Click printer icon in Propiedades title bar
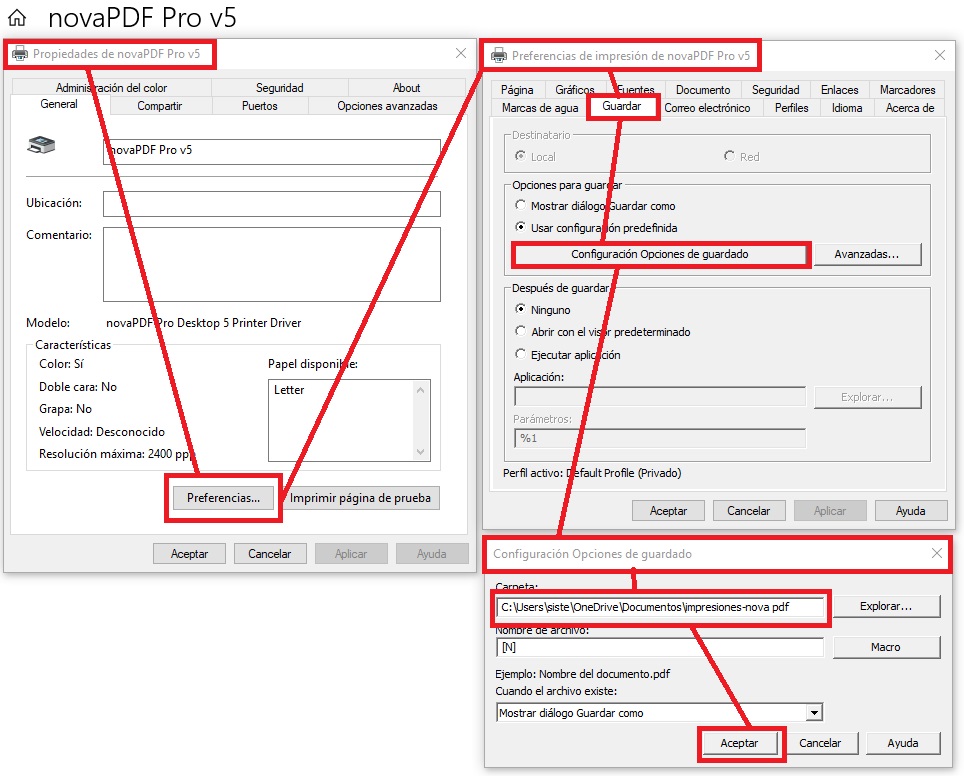This screenshot has width=964, height=776. 20,54
